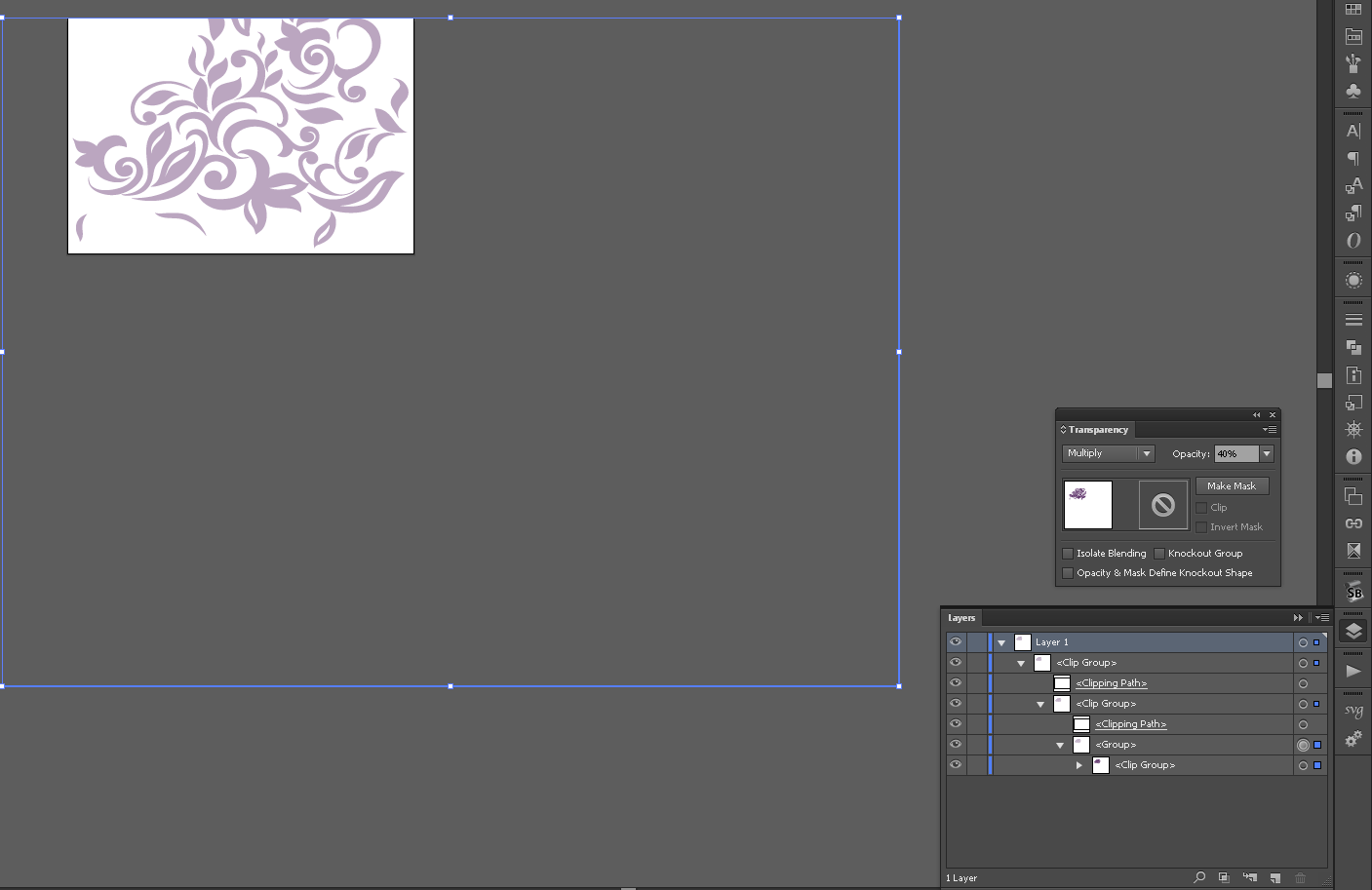Select the Layers panel tab
The image size is (1372, 890).
961,618
